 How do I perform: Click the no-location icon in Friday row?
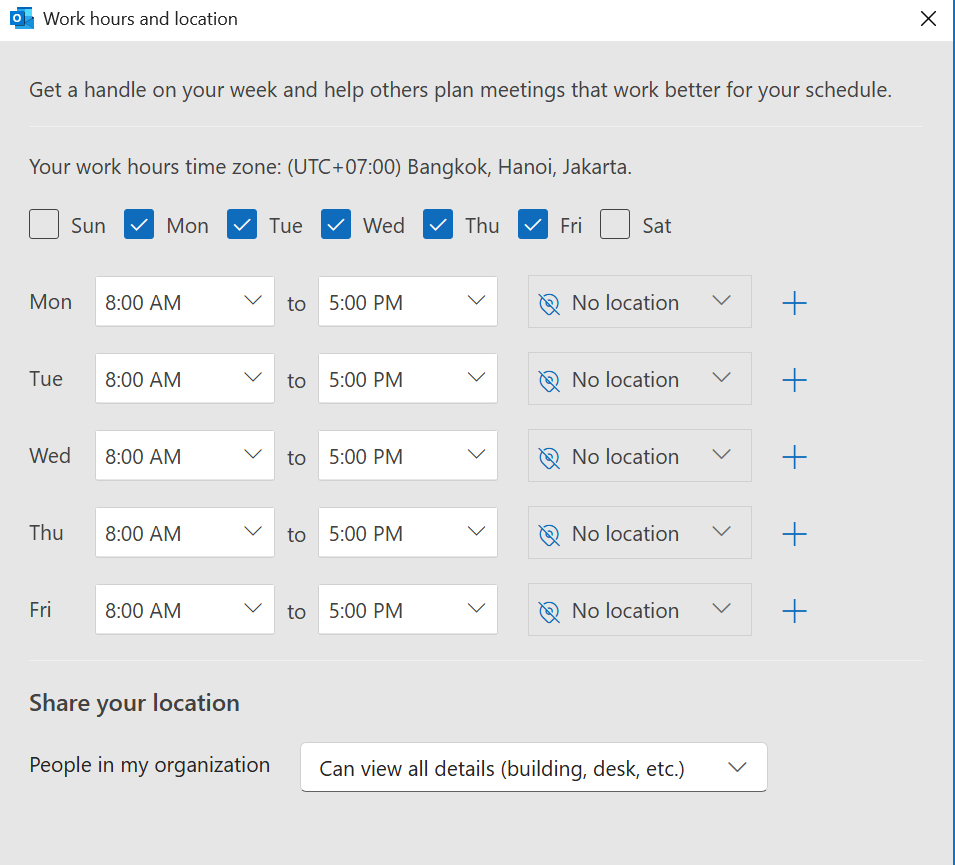(549, 611)
